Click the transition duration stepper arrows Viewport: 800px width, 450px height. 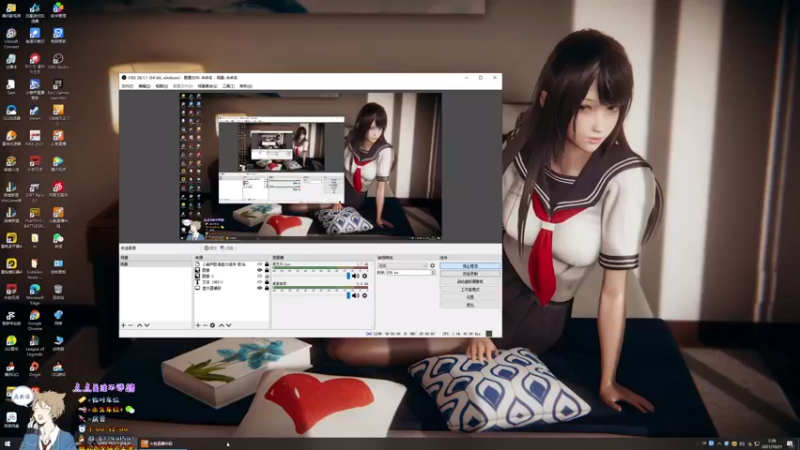(x=433, y=273)
